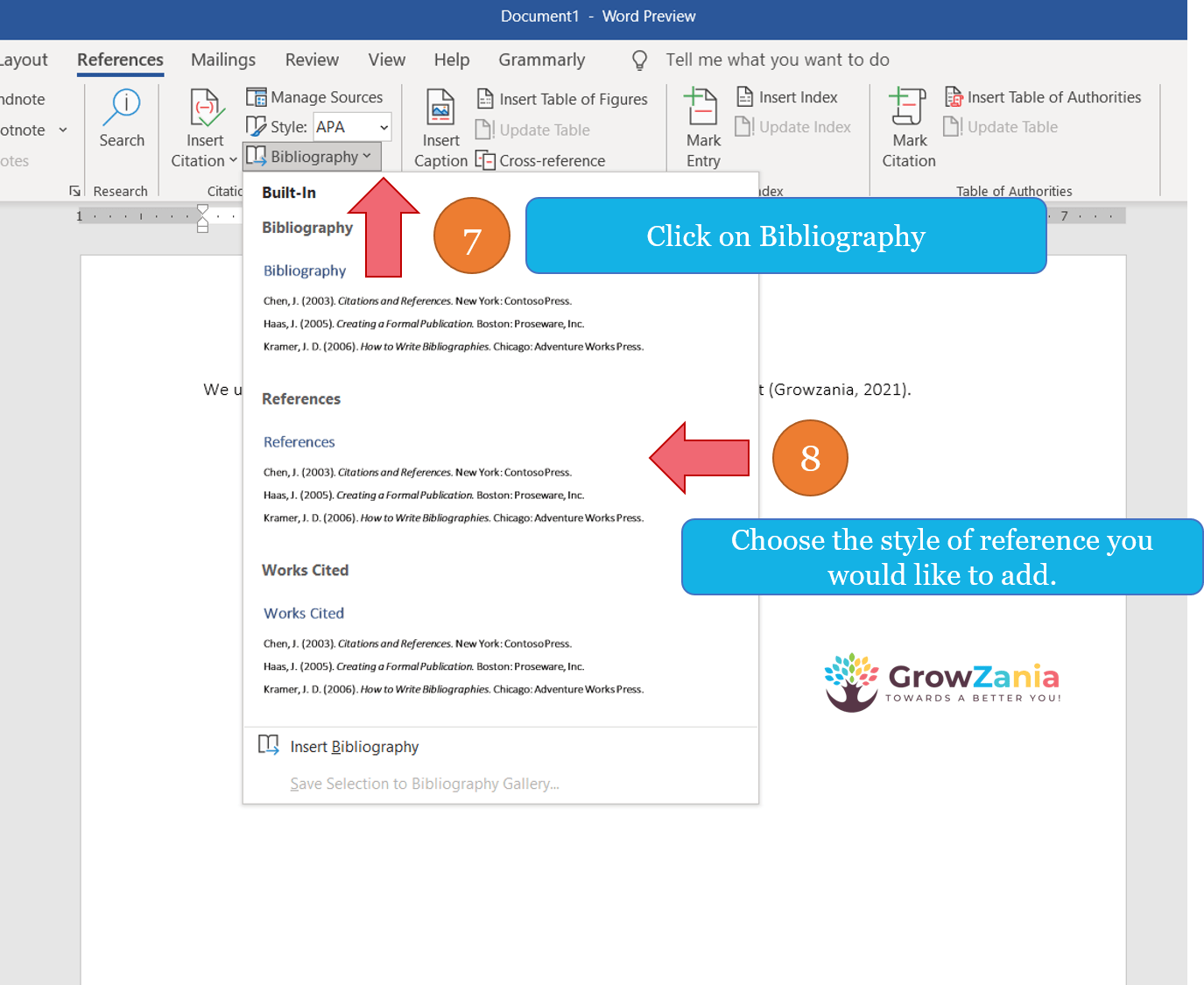Image resolution: width=1204 pixels, height=985 pixels.
Task: Mark Citation for table of authorities
Action: coord(908,127)
